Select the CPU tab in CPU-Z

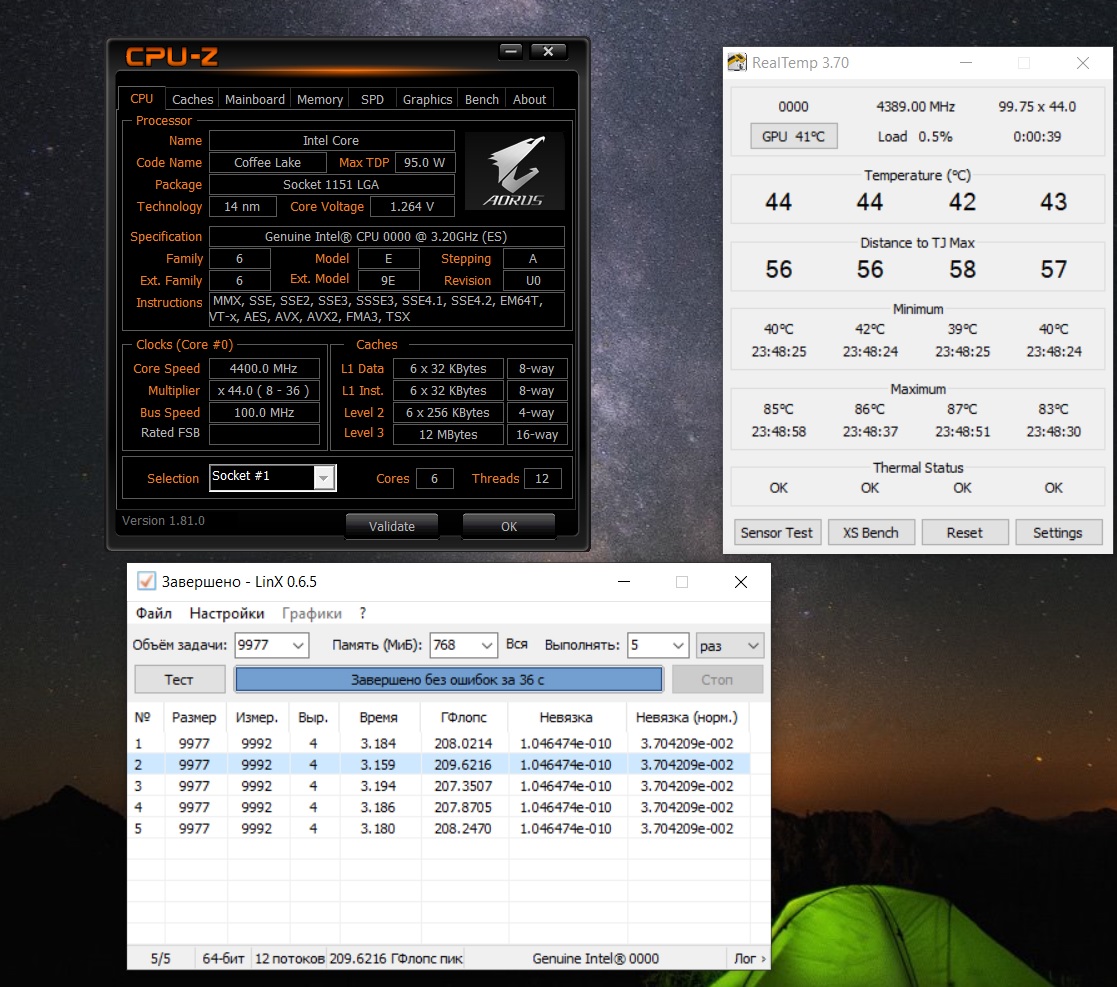point(142,99)
